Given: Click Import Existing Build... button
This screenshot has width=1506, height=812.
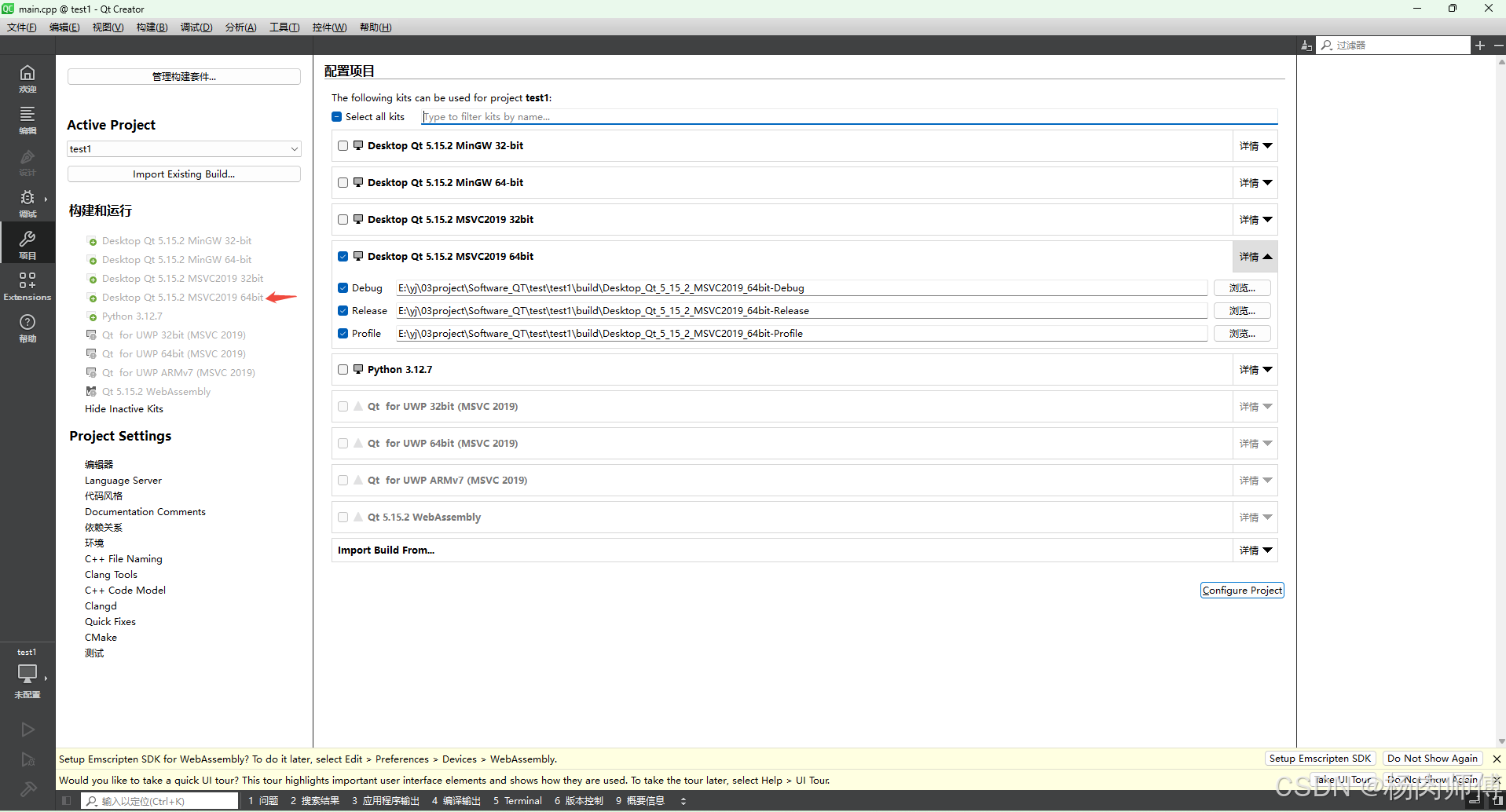Looking at the screenshot, I should tap(184, 174).
